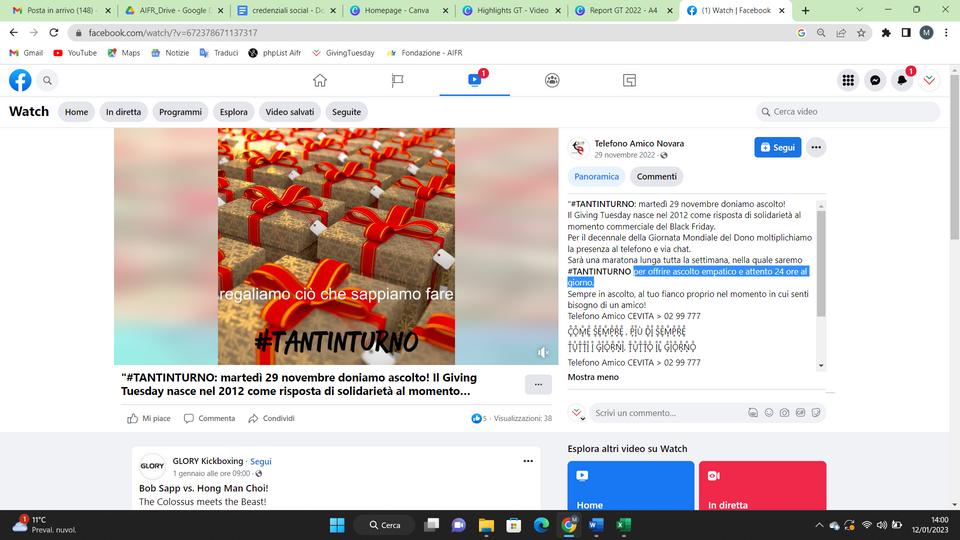This screenshot has height=540, width=960.
Task: Insert a GIF in the comment box
Action: pos(800,413)
